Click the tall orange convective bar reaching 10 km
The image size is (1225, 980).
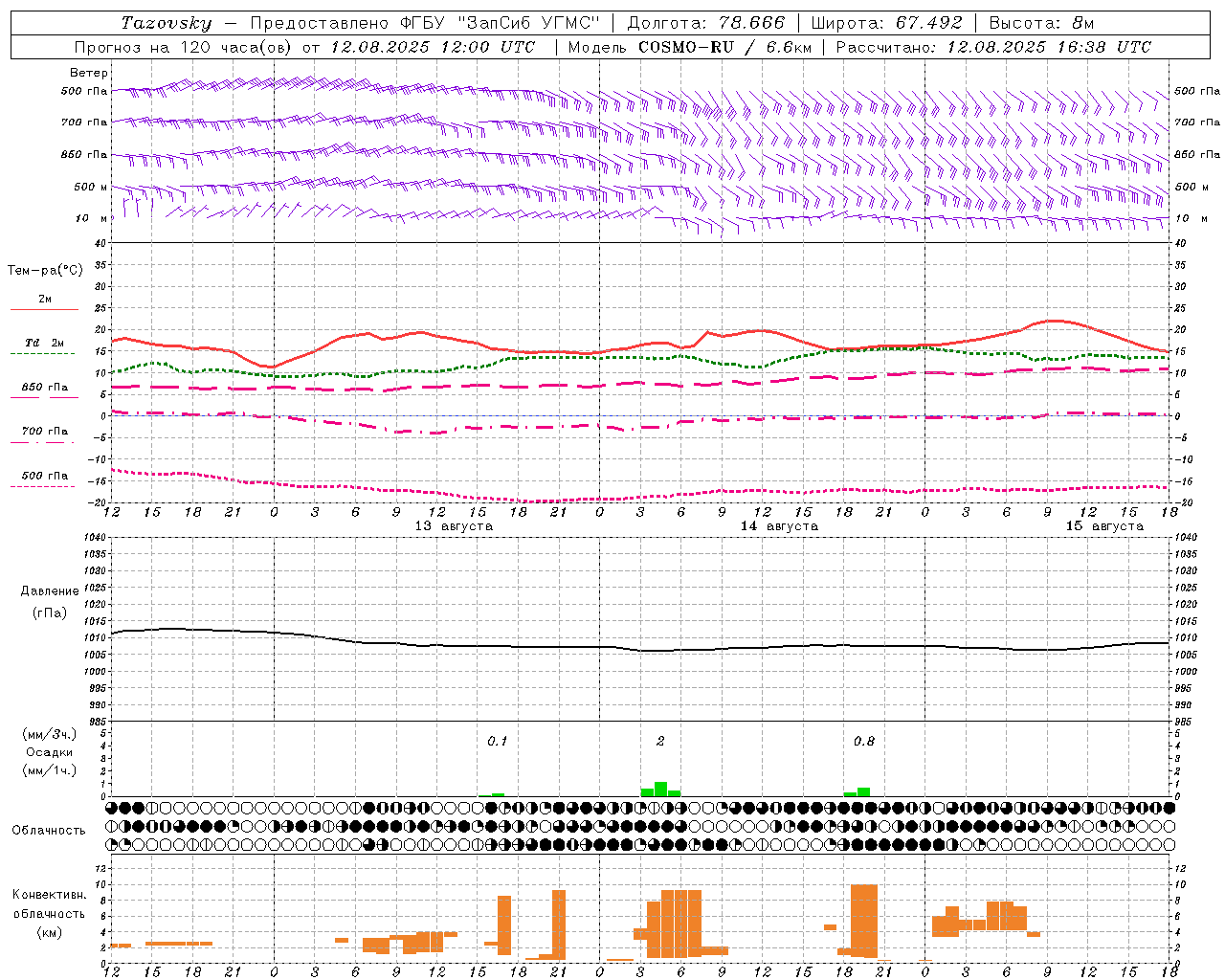863,921
